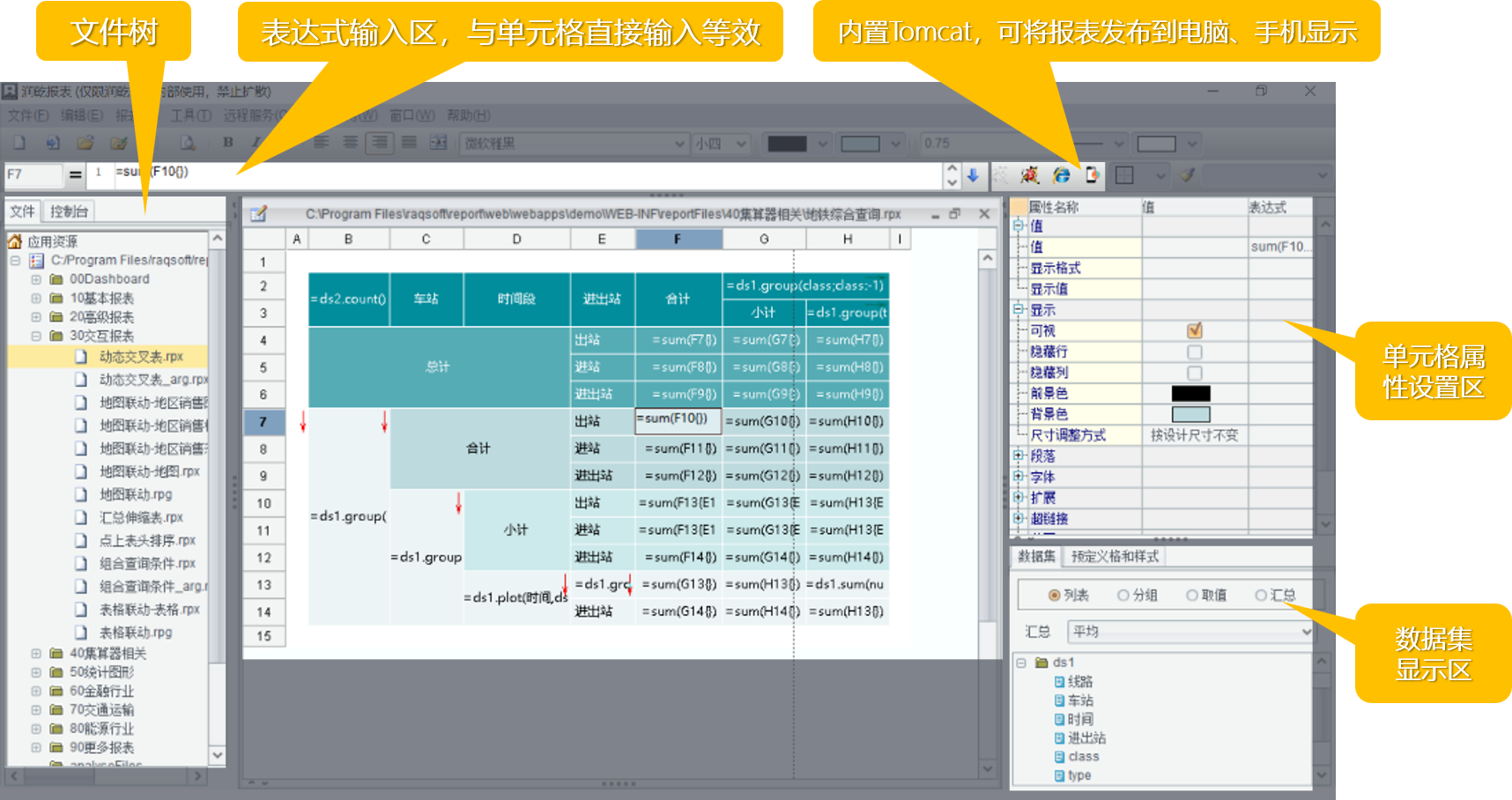Click the right-align text icon
This screenshot has width=1512, height=800.
380,143
